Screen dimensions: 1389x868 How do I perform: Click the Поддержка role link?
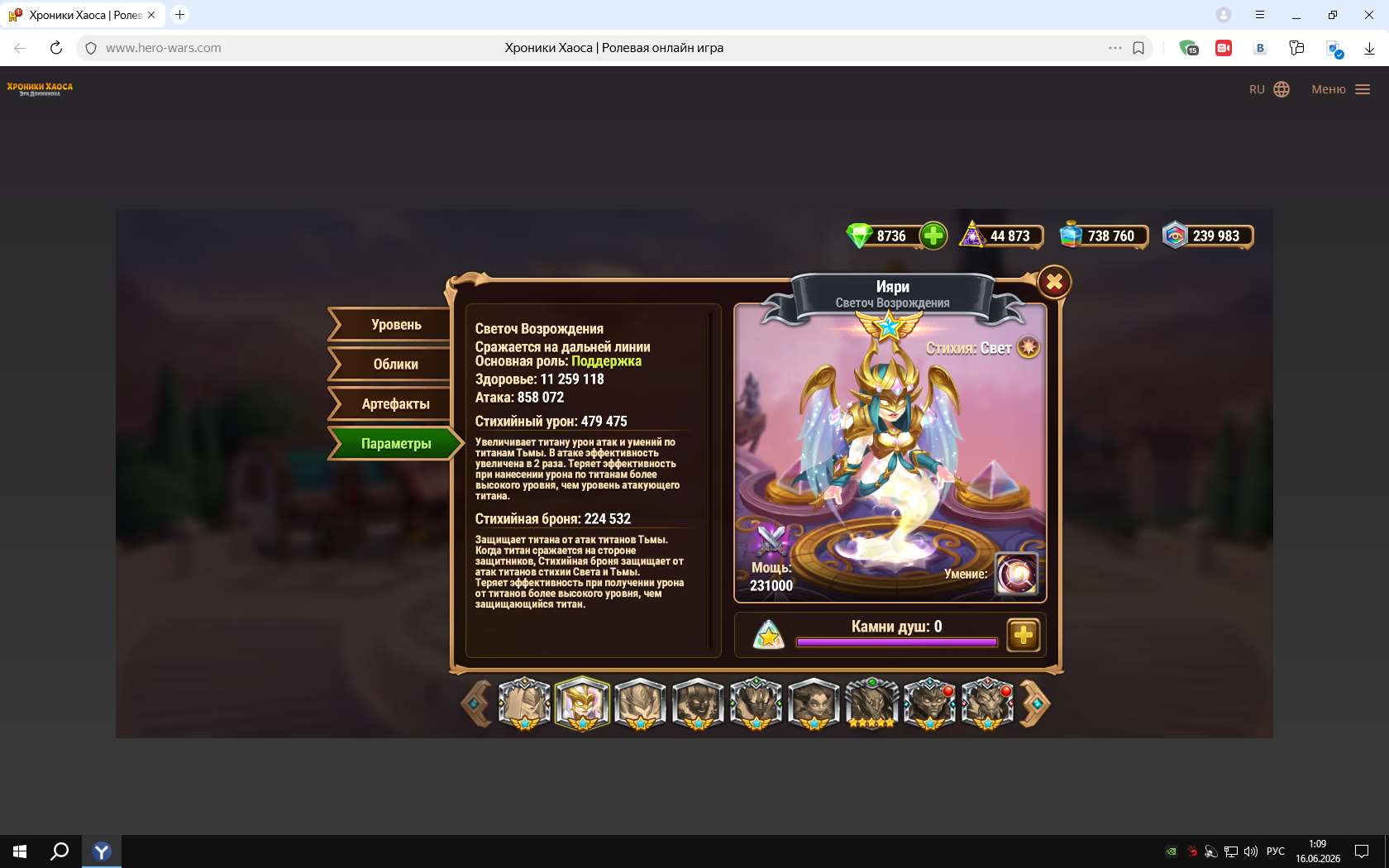click(606, 361)
